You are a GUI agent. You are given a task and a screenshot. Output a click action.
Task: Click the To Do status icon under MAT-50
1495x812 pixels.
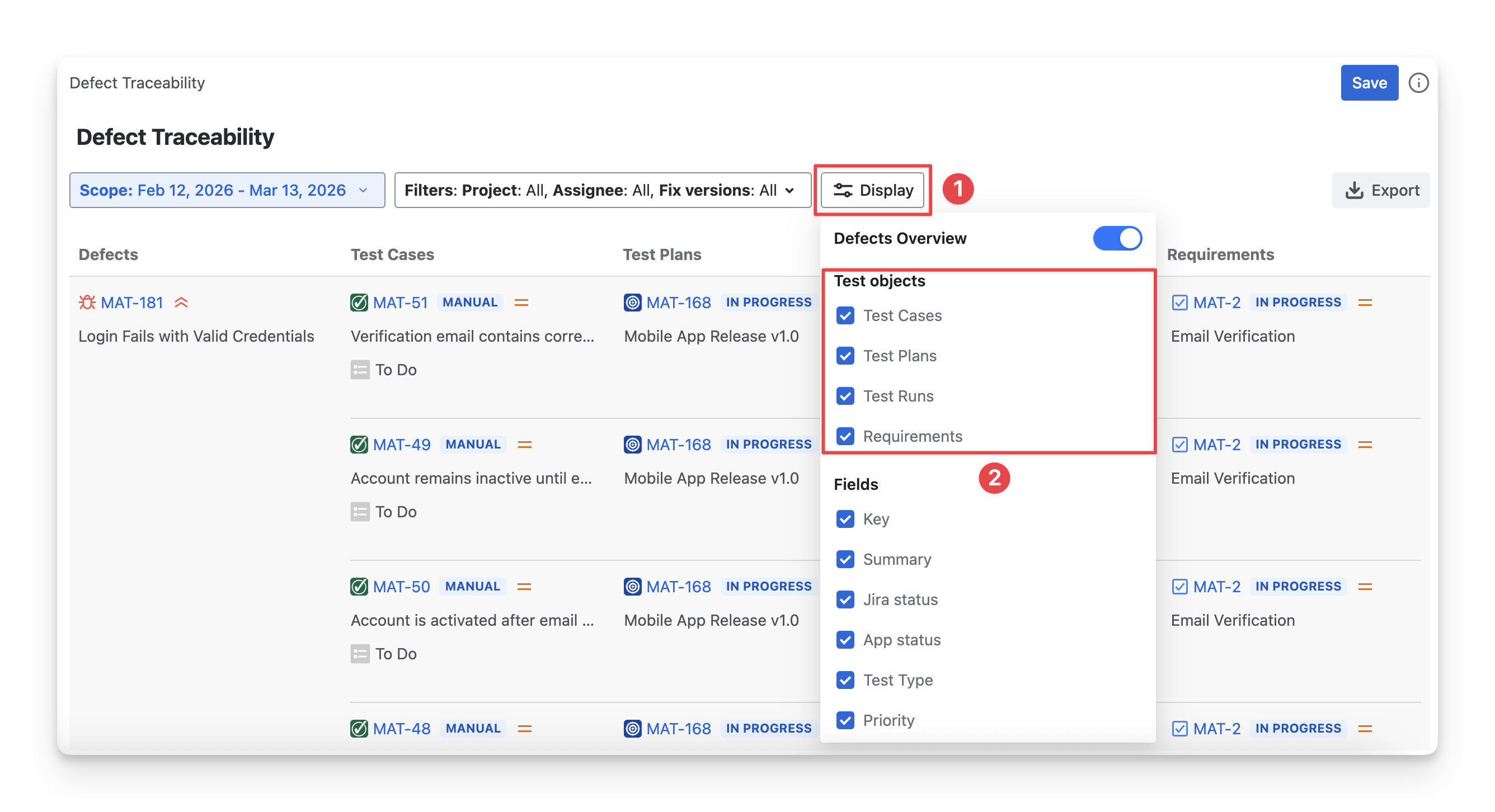360,654
